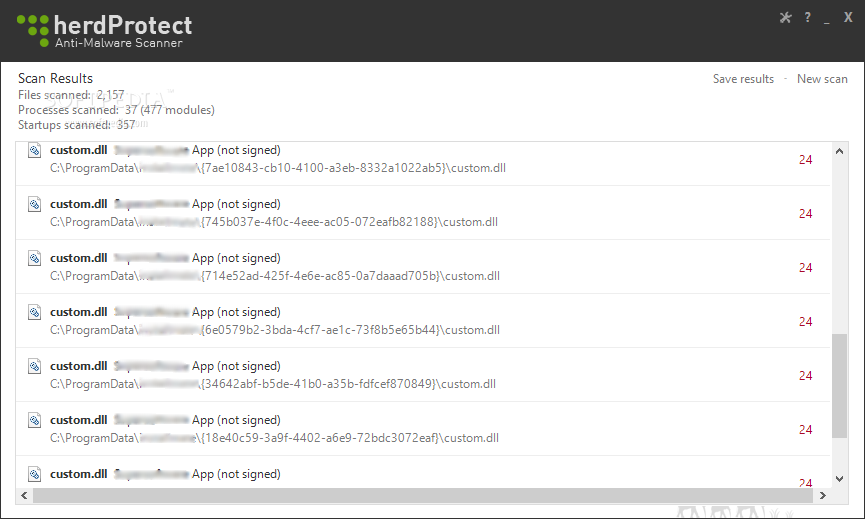The height and width of the screenshot is (519, 865).
Task: Click the horizontal scrollbar right arrow
Action: tap(823, 495)
